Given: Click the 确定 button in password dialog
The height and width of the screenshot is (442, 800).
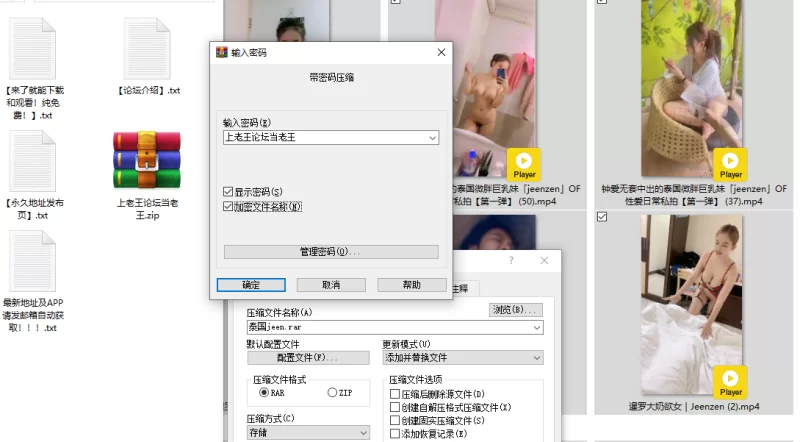Looking at the screenshot, I should click(x=251, y=285).
